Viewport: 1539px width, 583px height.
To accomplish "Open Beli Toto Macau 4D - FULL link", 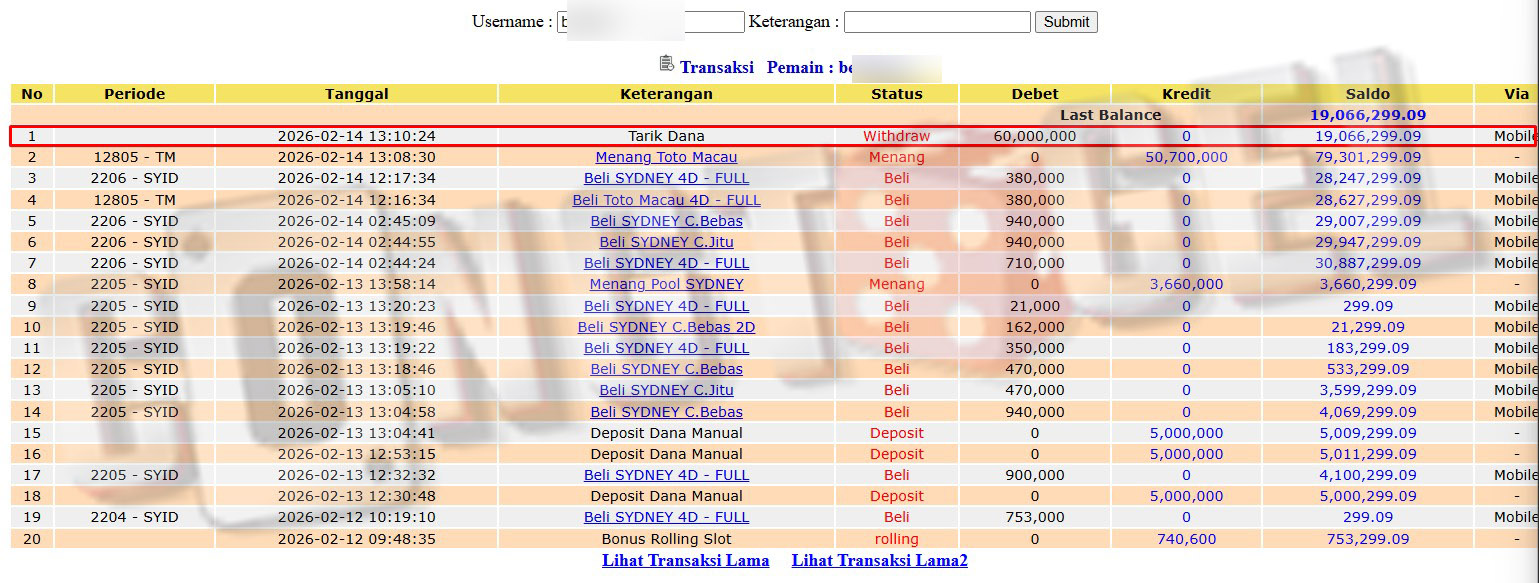I will coord(666,200).
